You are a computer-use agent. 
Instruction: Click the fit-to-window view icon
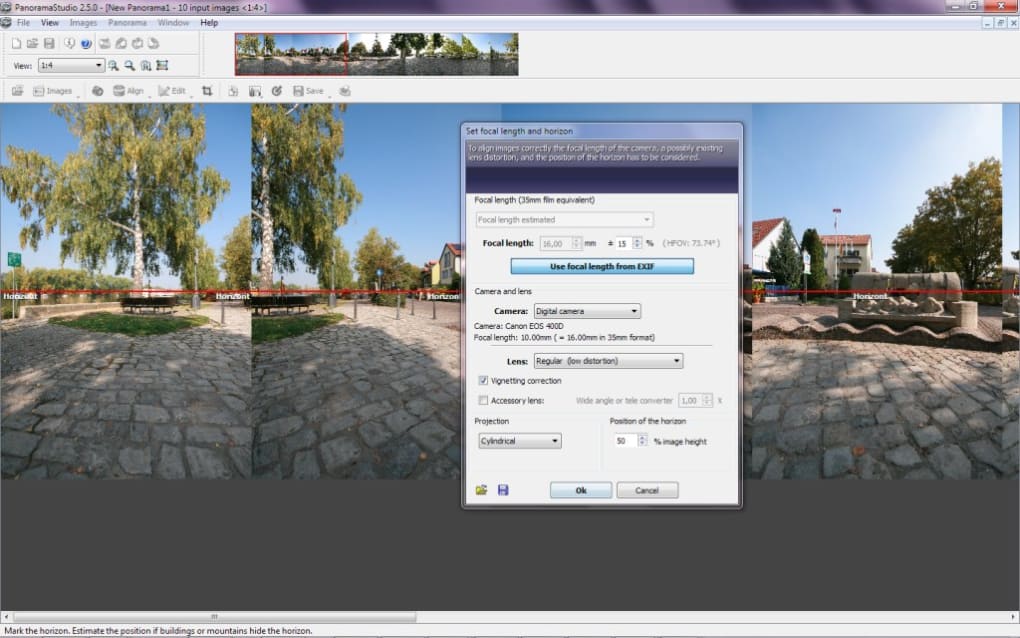(x=162, y=66)
